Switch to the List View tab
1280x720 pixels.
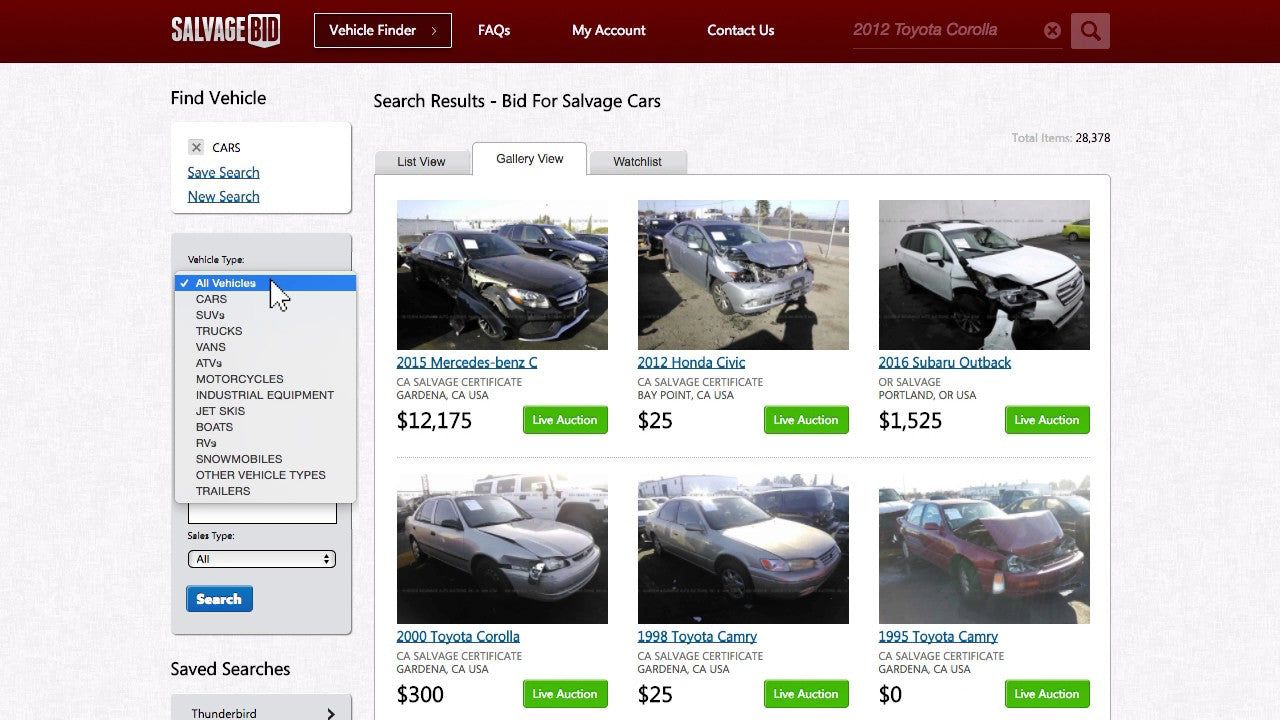[x=421, y=162]
